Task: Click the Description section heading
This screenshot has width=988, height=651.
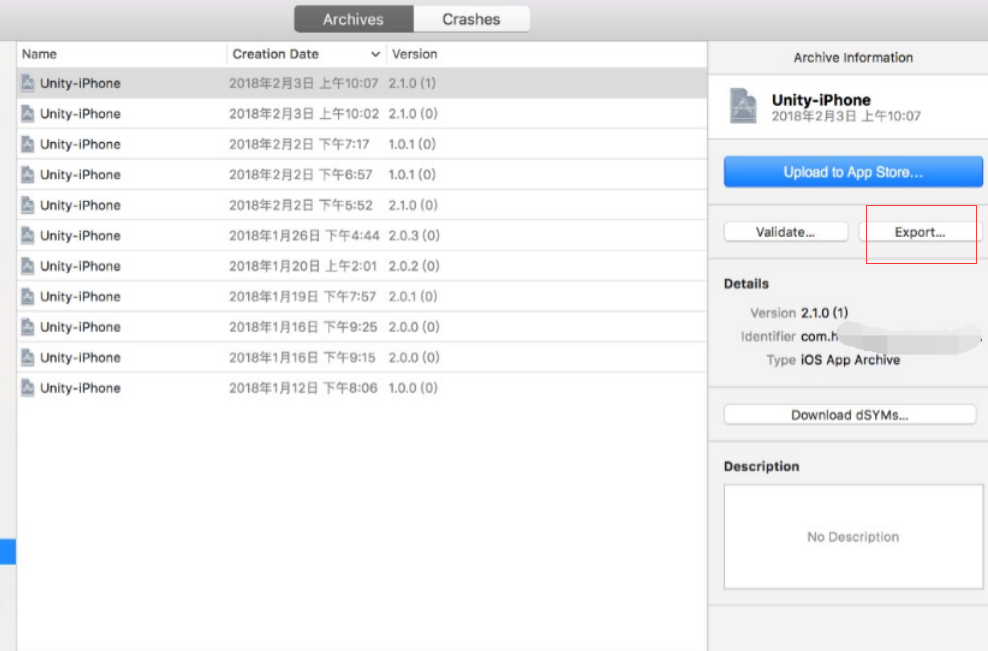Action: click(761, 466)
